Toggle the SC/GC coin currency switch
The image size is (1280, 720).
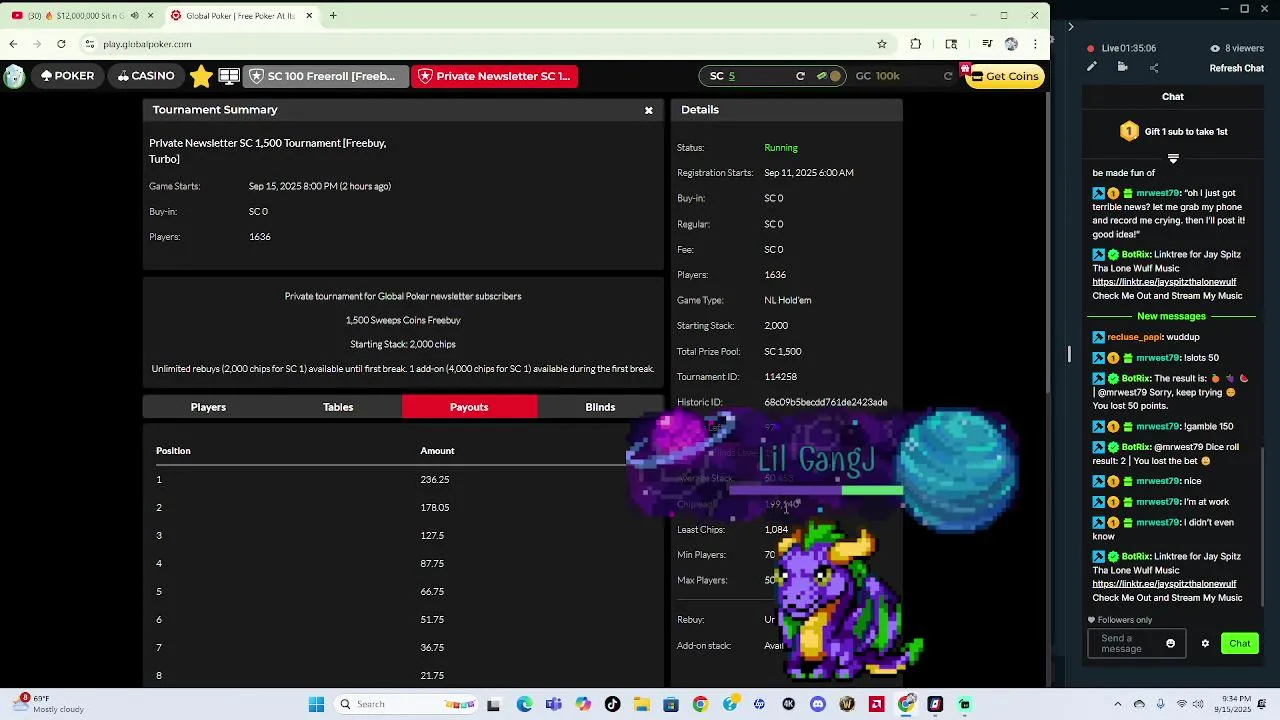click(829, 76)
